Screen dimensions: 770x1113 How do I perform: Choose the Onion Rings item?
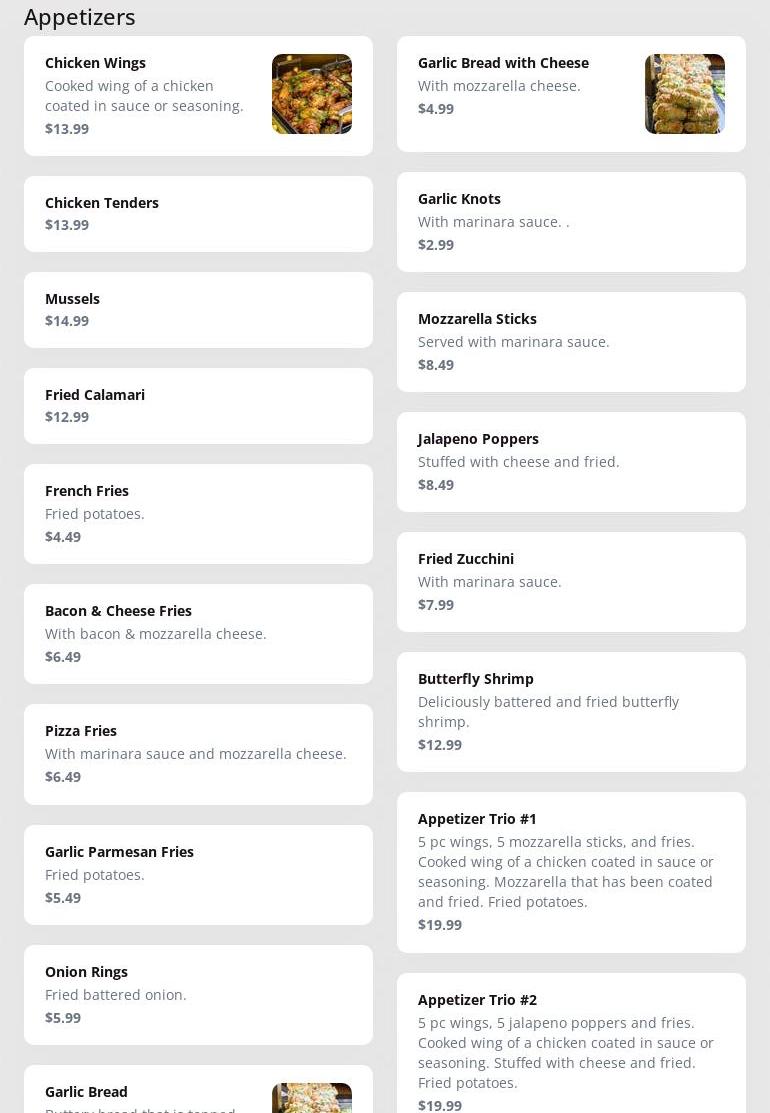[x=198, y=994]
